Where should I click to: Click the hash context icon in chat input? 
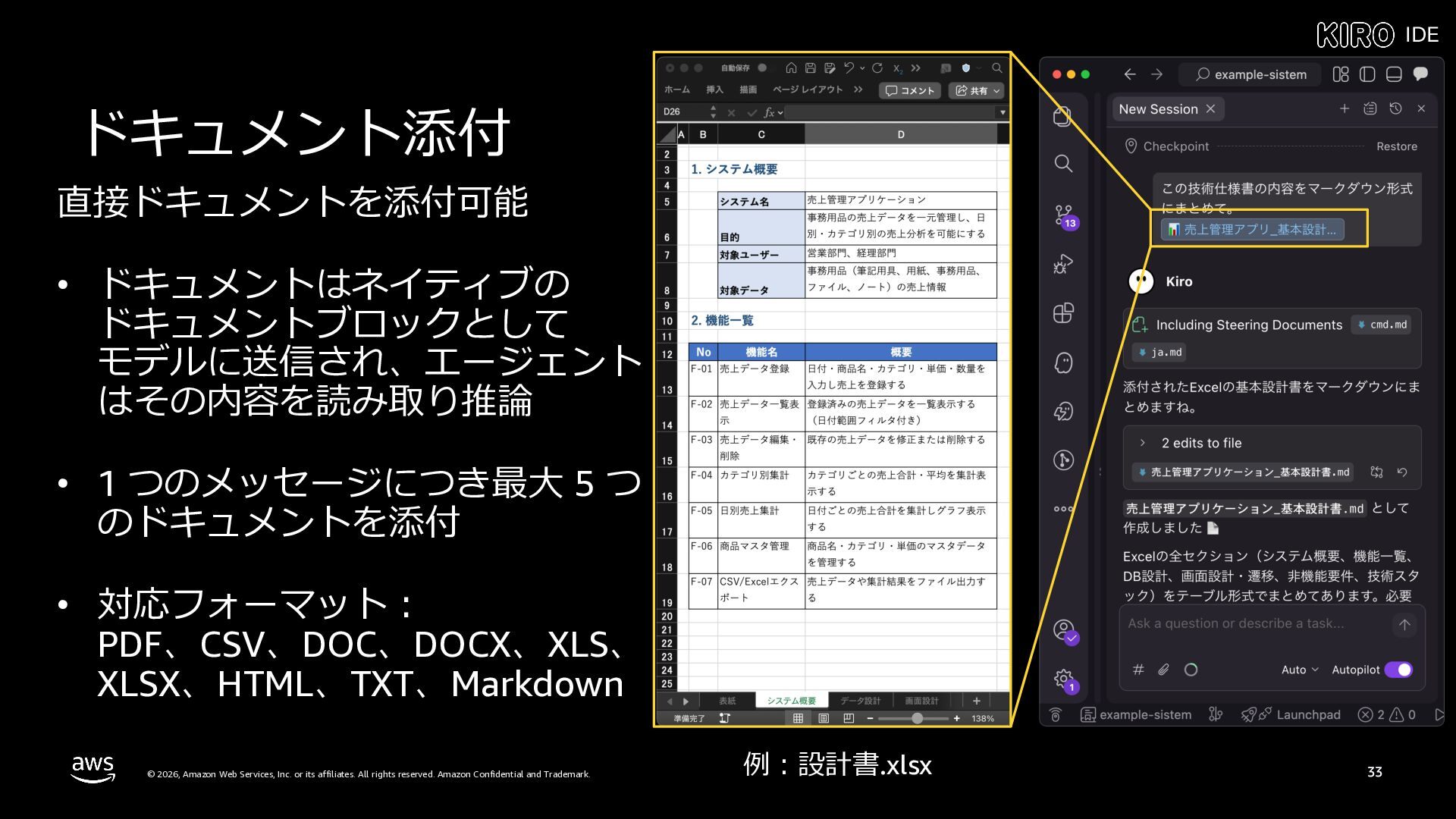pos(1137,670)
